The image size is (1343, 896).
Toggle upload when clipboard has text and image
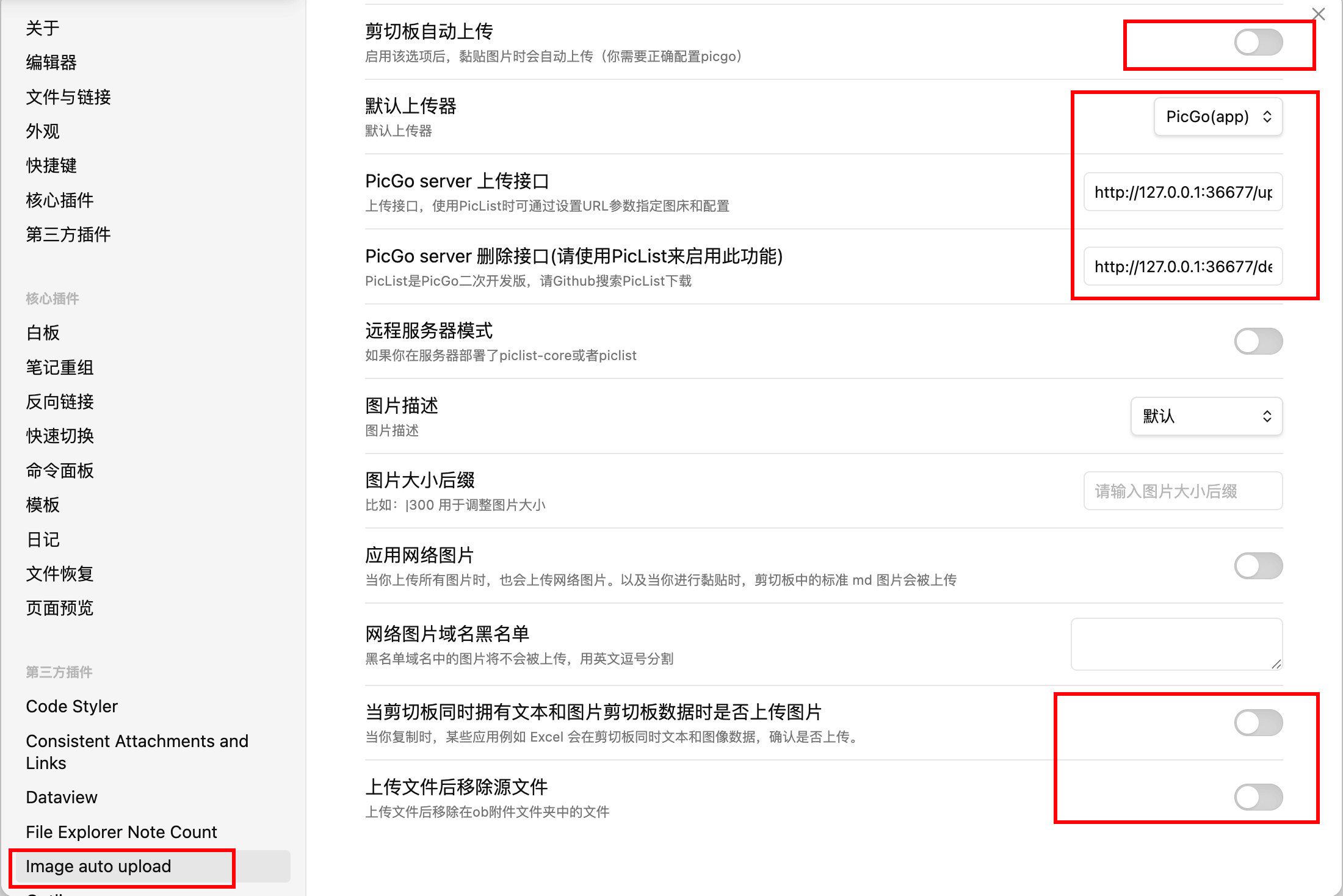coord(1258,723)
